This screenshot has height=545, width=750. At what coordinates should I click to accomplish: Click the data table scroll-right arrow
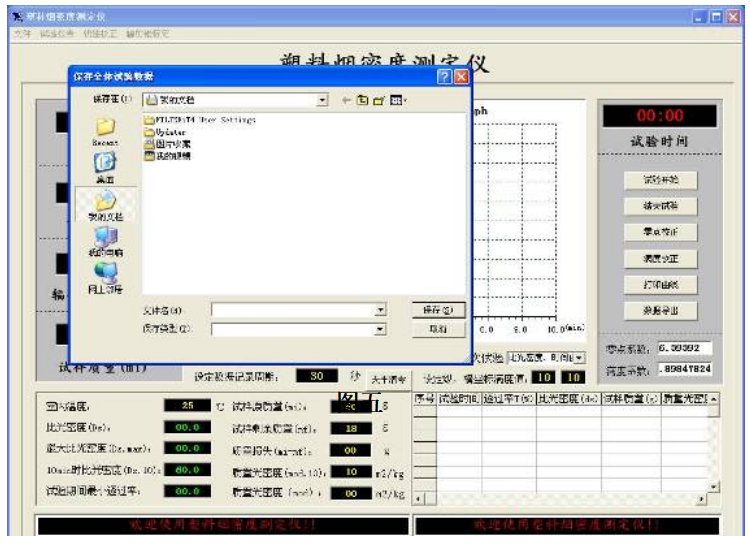[x=701, y=500]
